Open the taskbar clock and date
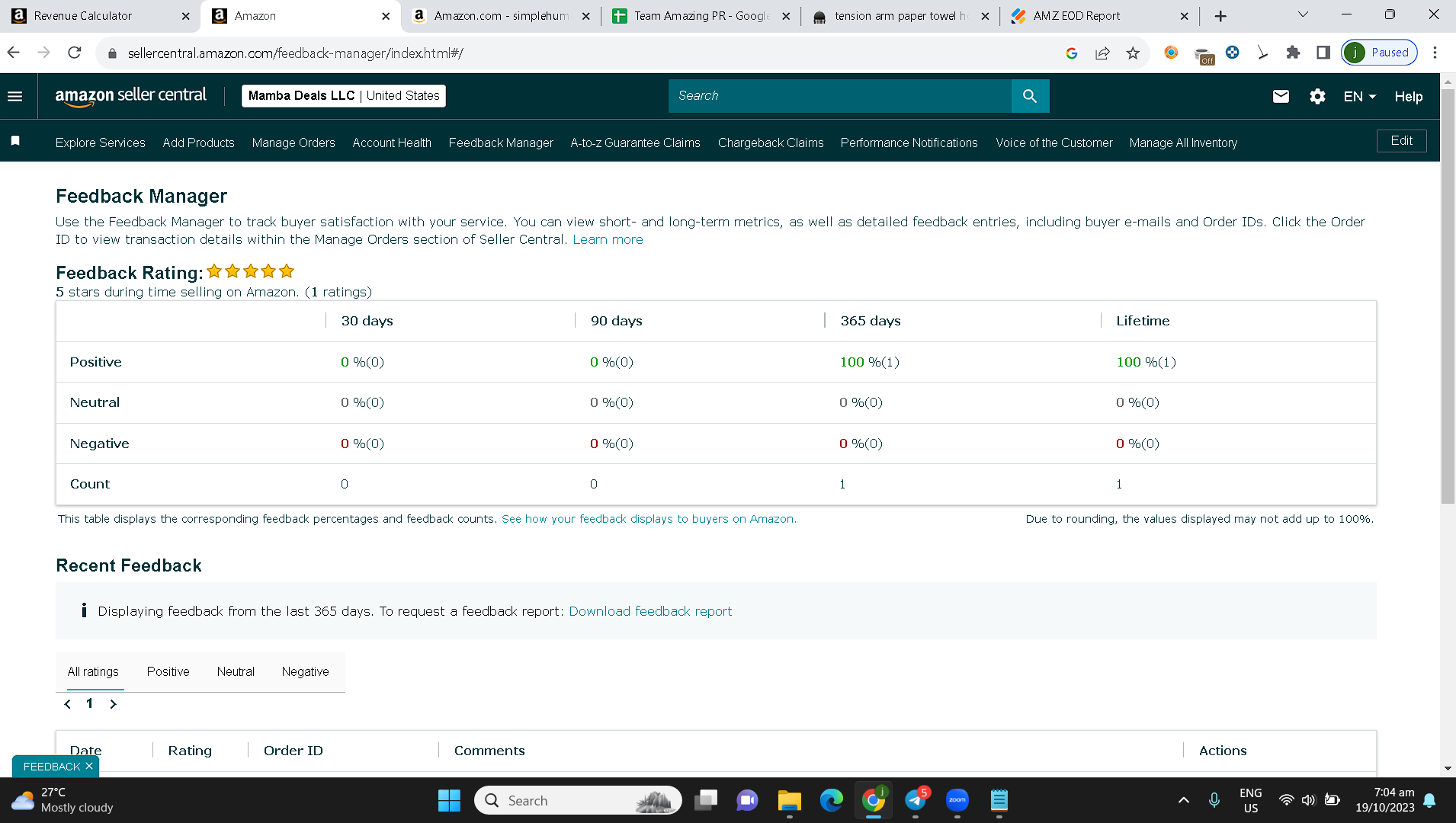Image resolution: width=1456 pixels, height=823 pixels. [1384, 800]
